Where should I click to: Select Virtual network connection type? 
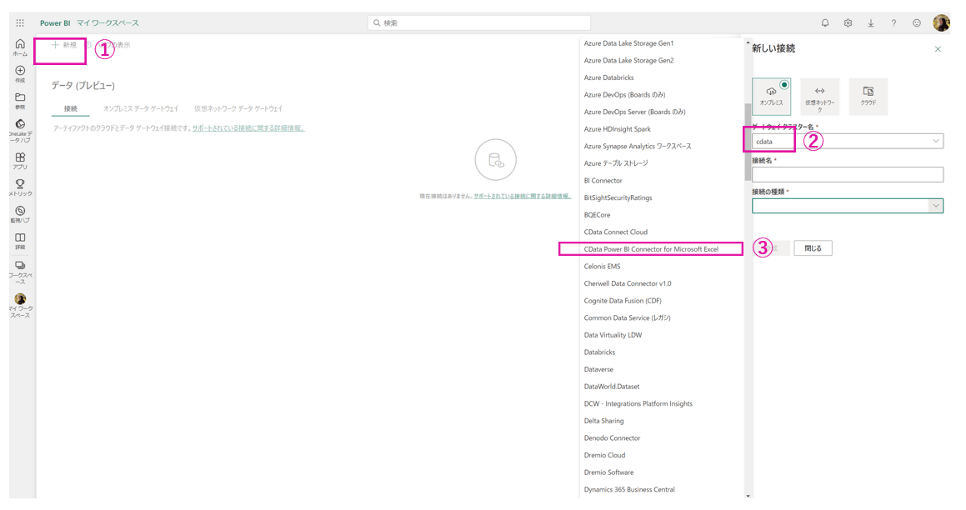(x=819, y=96)
